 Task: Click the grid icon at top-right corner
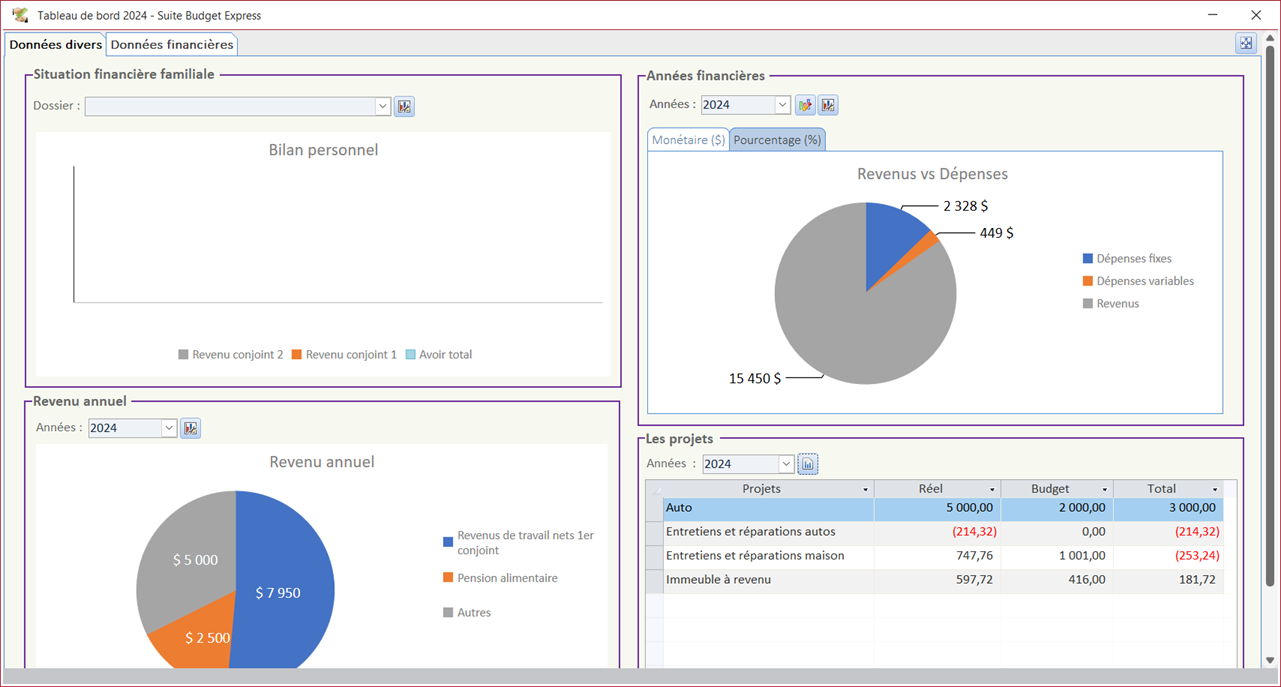point(1245,43)
